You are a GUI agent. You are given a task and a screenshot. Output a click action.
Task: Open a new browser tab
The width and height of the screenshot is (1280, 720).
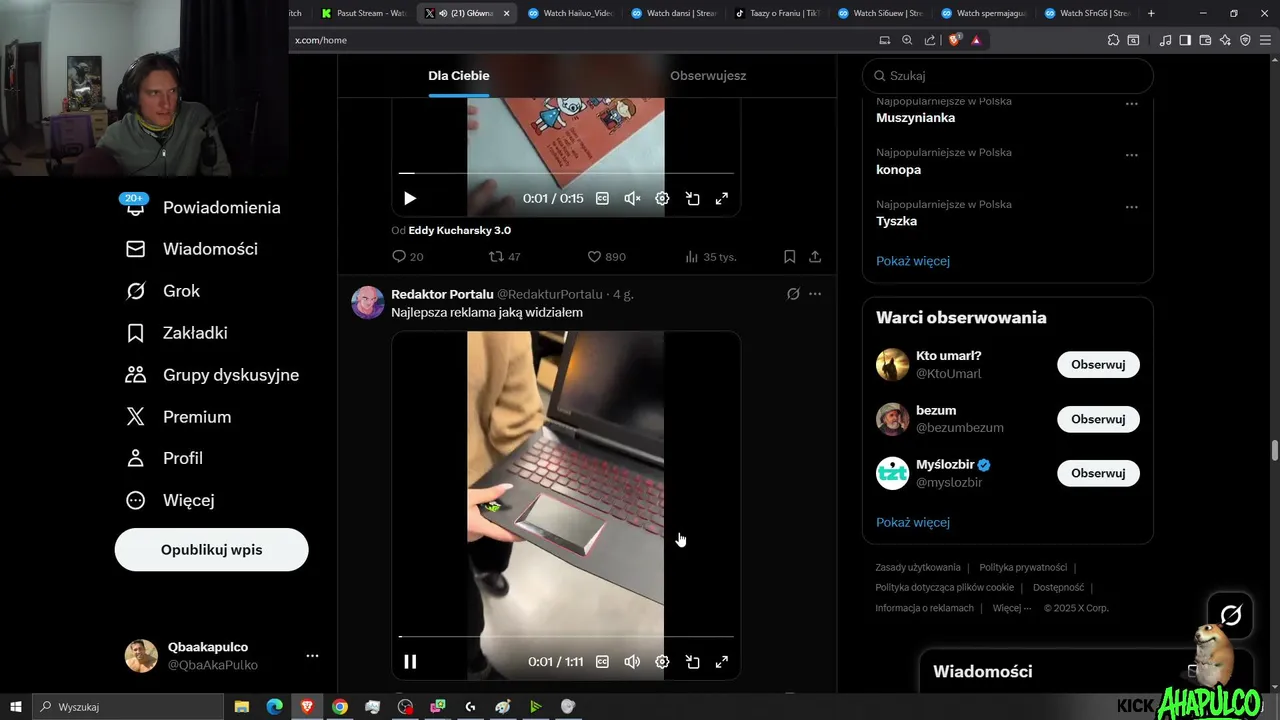click(x=1151, y=13)
